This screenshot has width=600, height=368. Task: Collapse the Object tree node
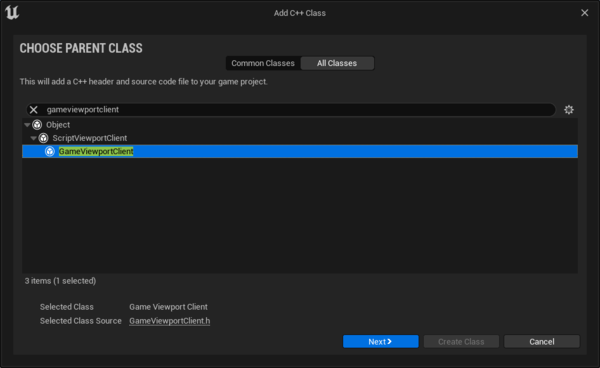(27, 125)
